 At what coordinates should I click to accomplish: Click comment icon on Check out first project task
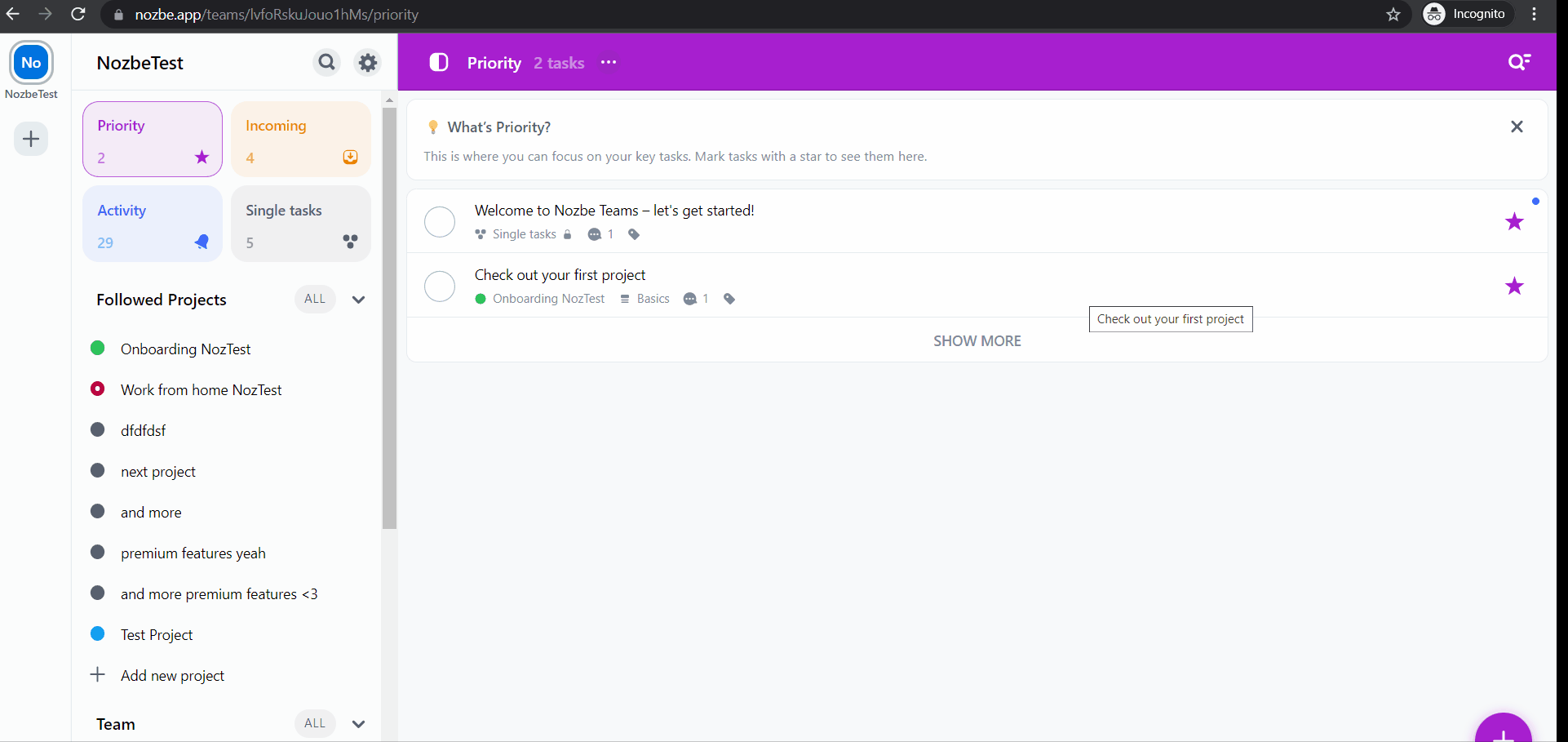tap(690, 299)
